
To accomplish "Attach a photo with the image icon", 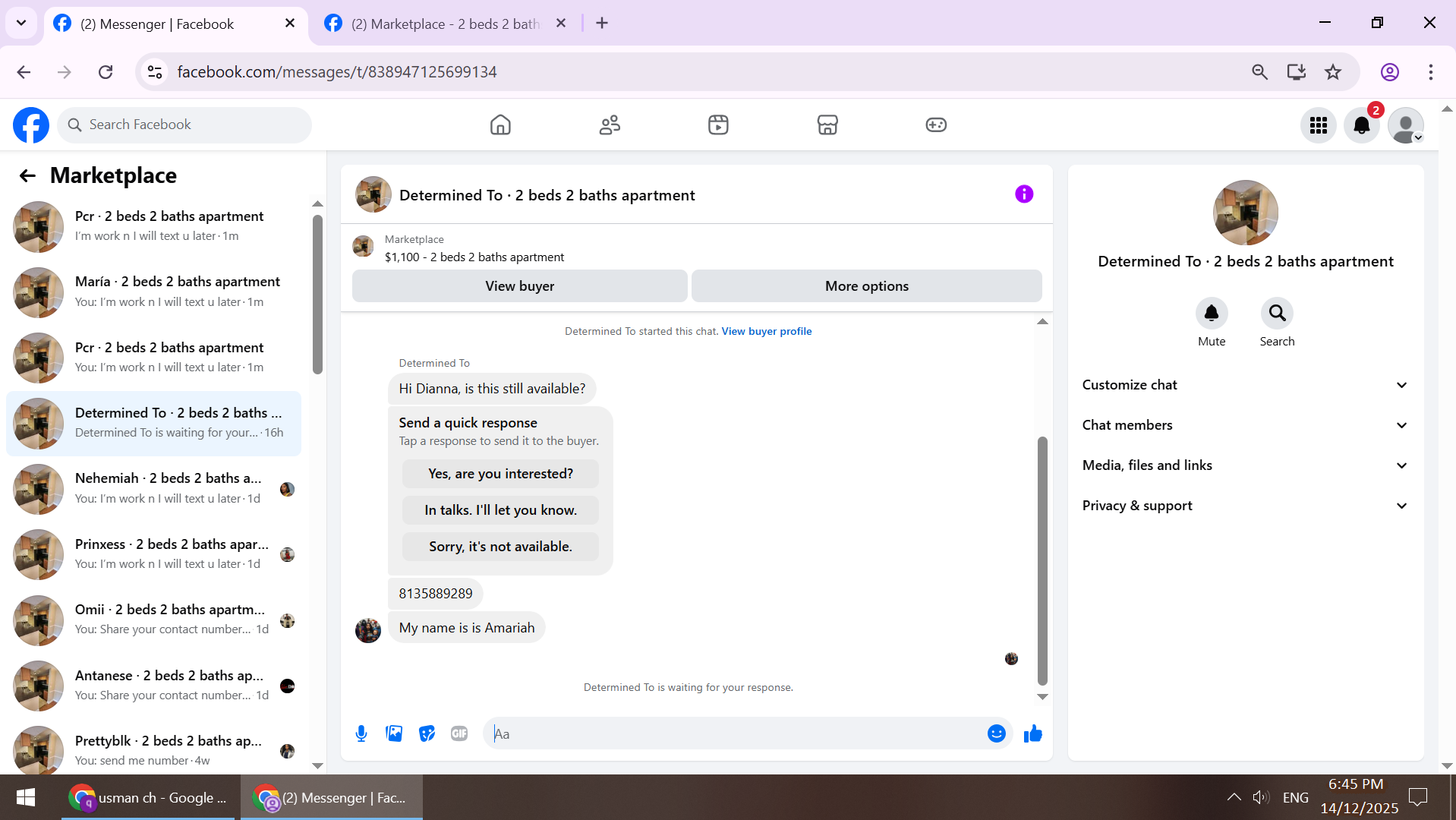I will pos(394,733).
